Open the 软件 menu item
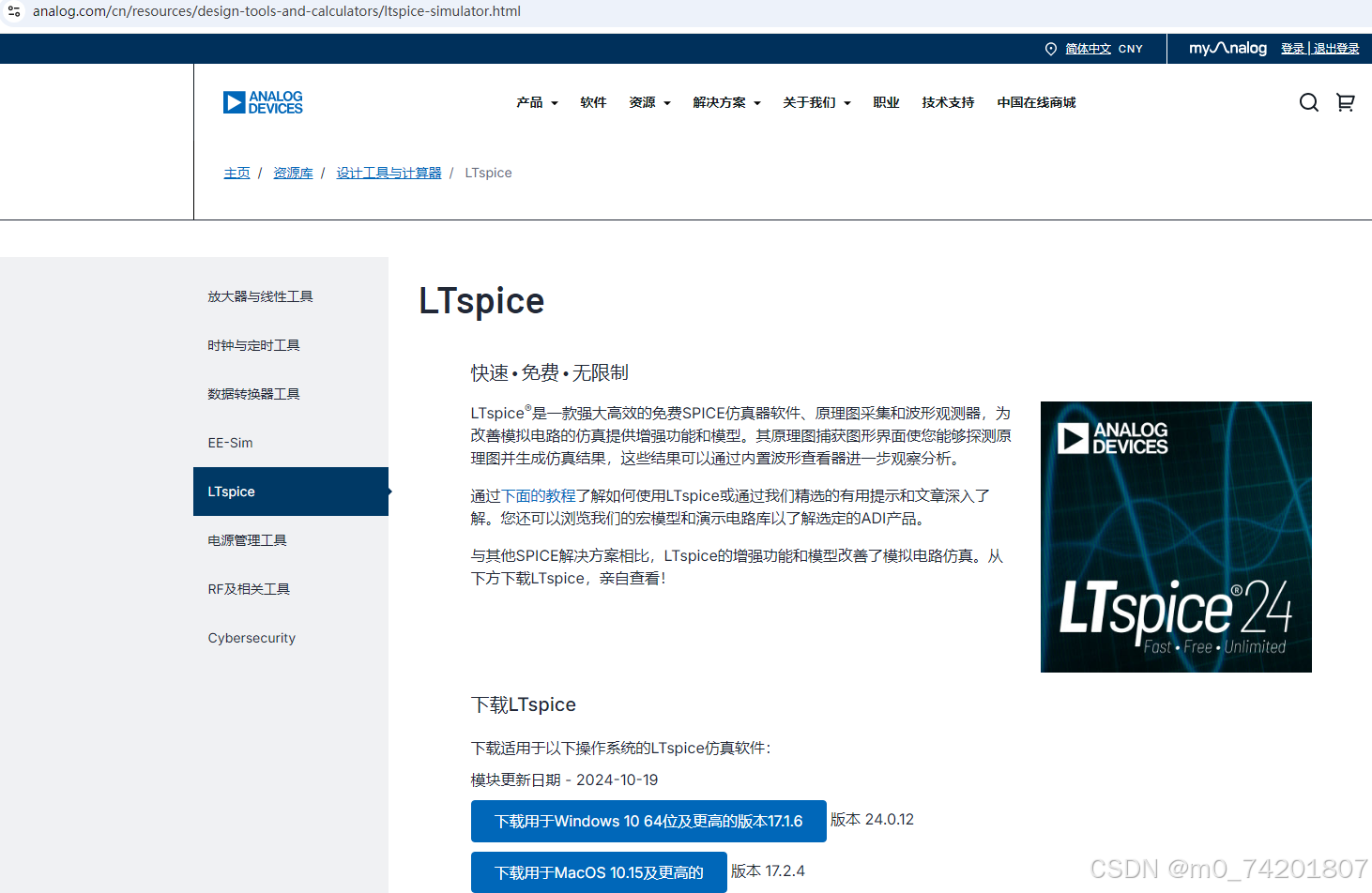This screenshot has width=1372, height=893. point(593,102)
